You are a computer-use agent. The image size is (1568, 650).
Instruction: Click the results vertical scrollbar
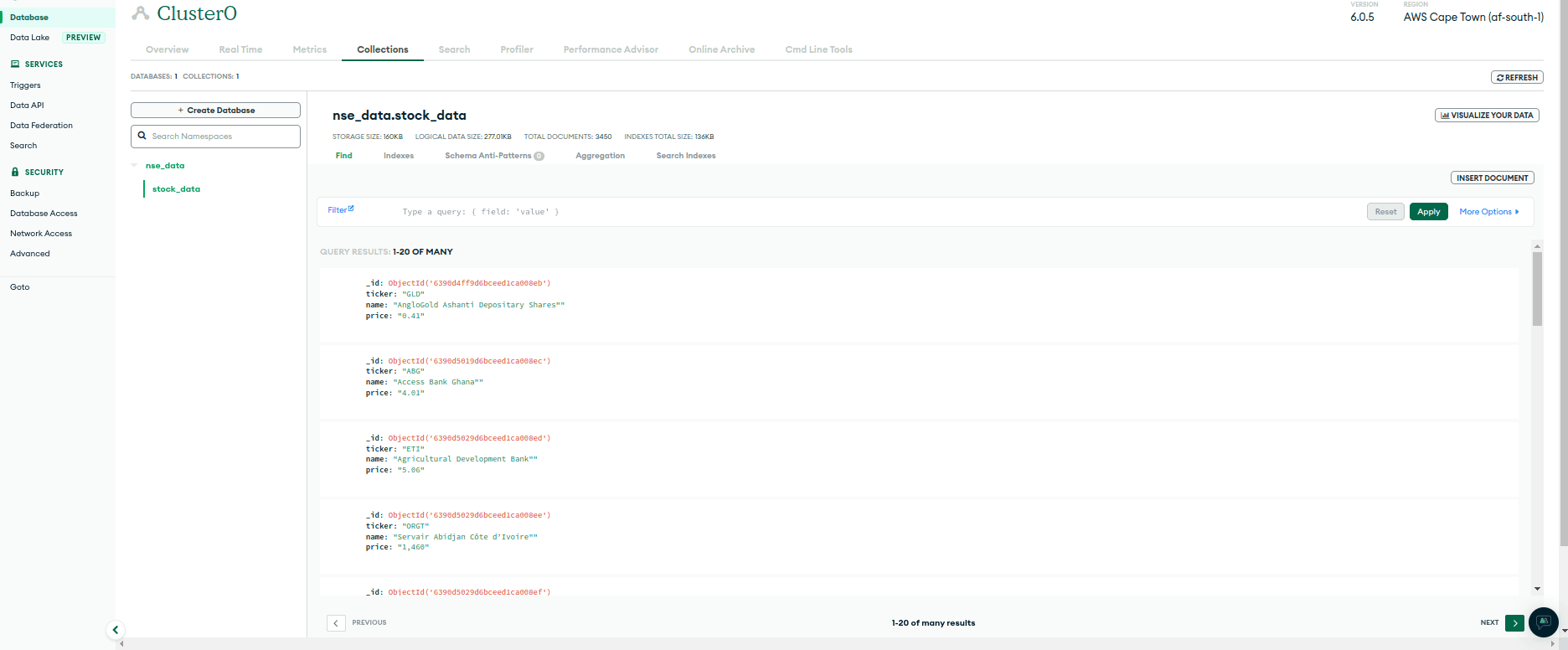click(1537, 289)
